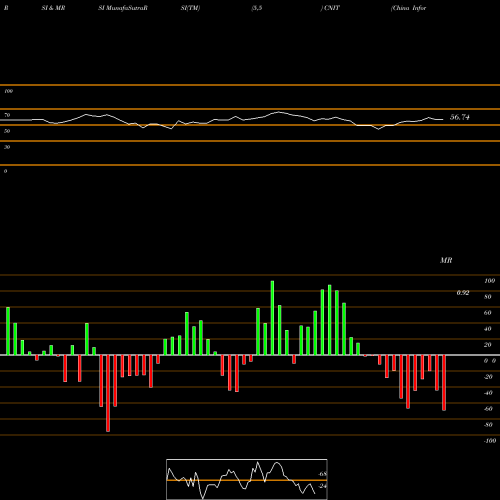Click the 'SI MunafaSutraR' header label

click(x=123, y=8)
